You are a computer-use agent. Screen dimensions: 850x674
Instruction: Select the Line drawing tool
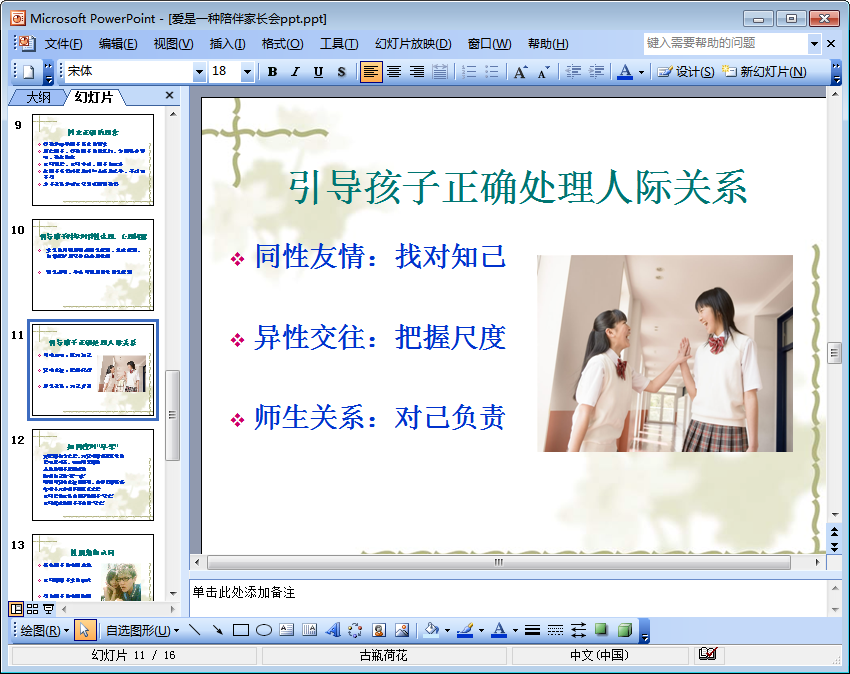(194, 630)
